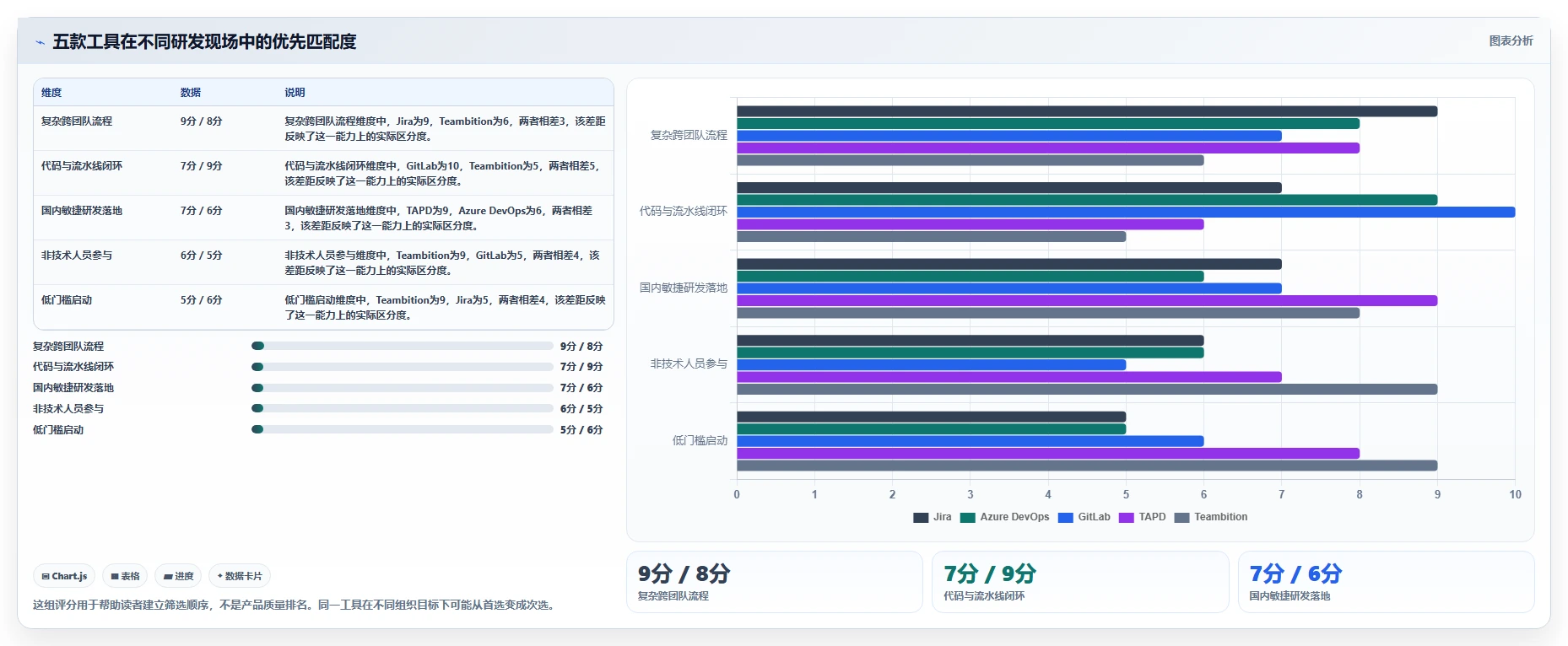
Task: Click the green Azure DevOps bar in 低门槛启动 group
Action: point(931,429)
